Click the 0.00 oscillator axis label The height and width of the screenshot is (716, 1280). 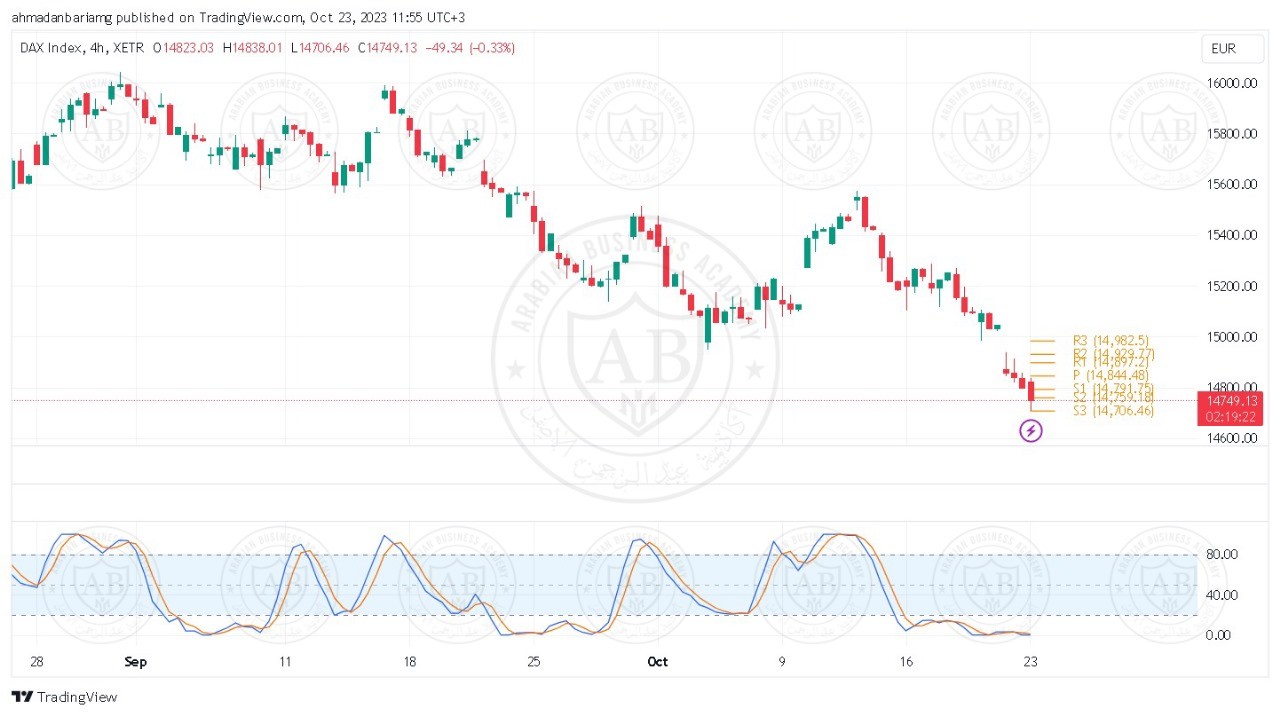(1220, 636)
